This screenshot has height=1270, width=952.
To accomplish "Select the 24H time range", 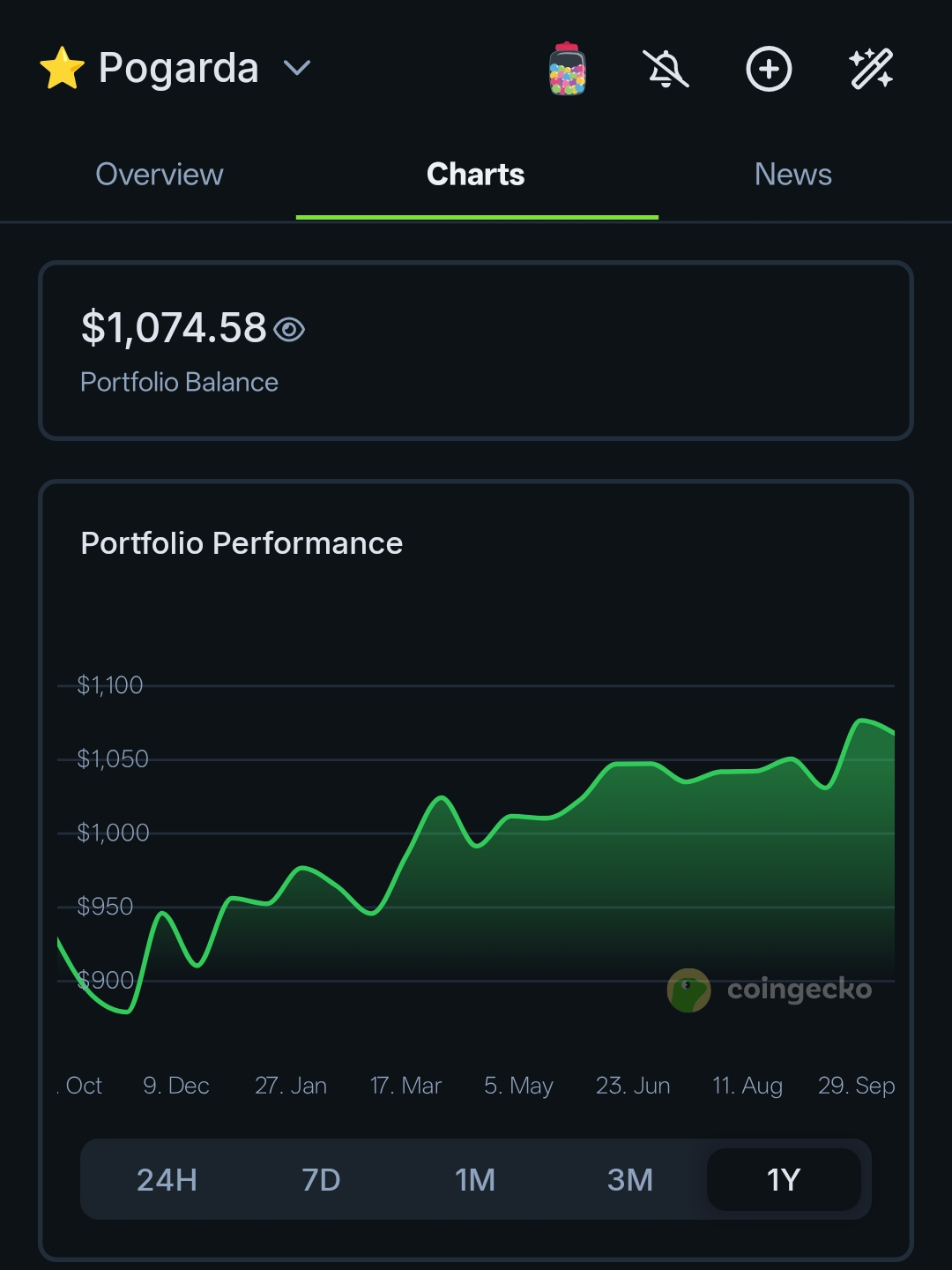I will [x=167, y=1180].
